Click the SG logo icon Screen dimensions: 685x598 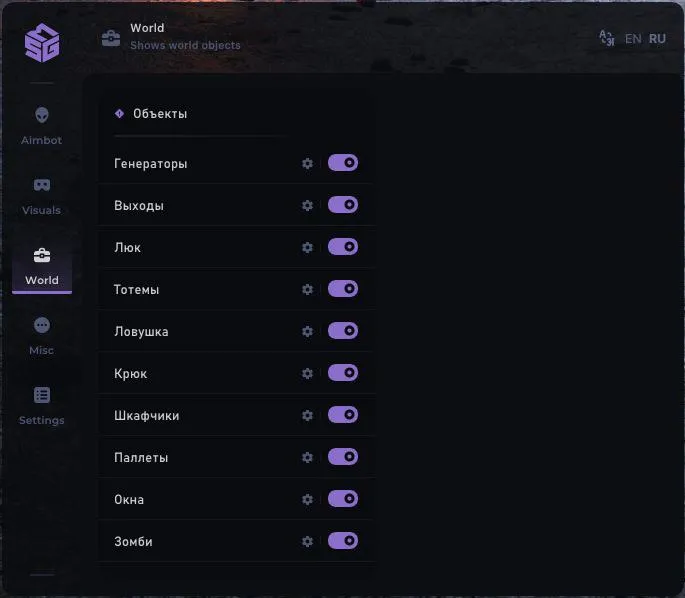point(42,42)
